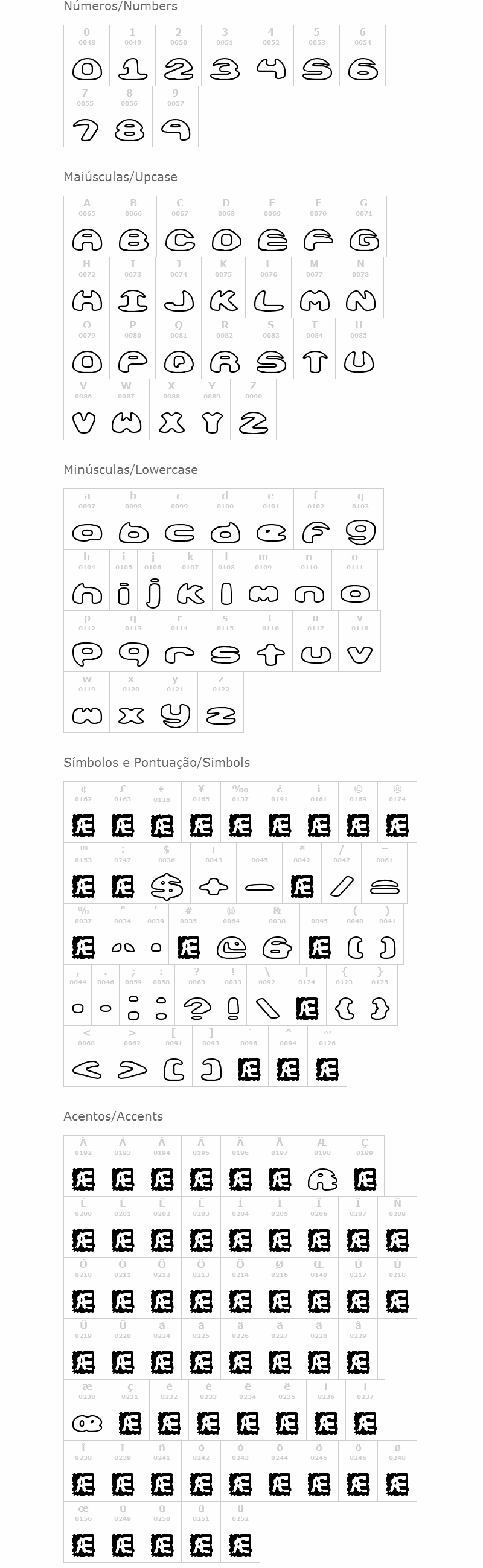Select the lowercase æ glyph cell 0230
Screen dimensions: 483x1568
click(87, 1410)
